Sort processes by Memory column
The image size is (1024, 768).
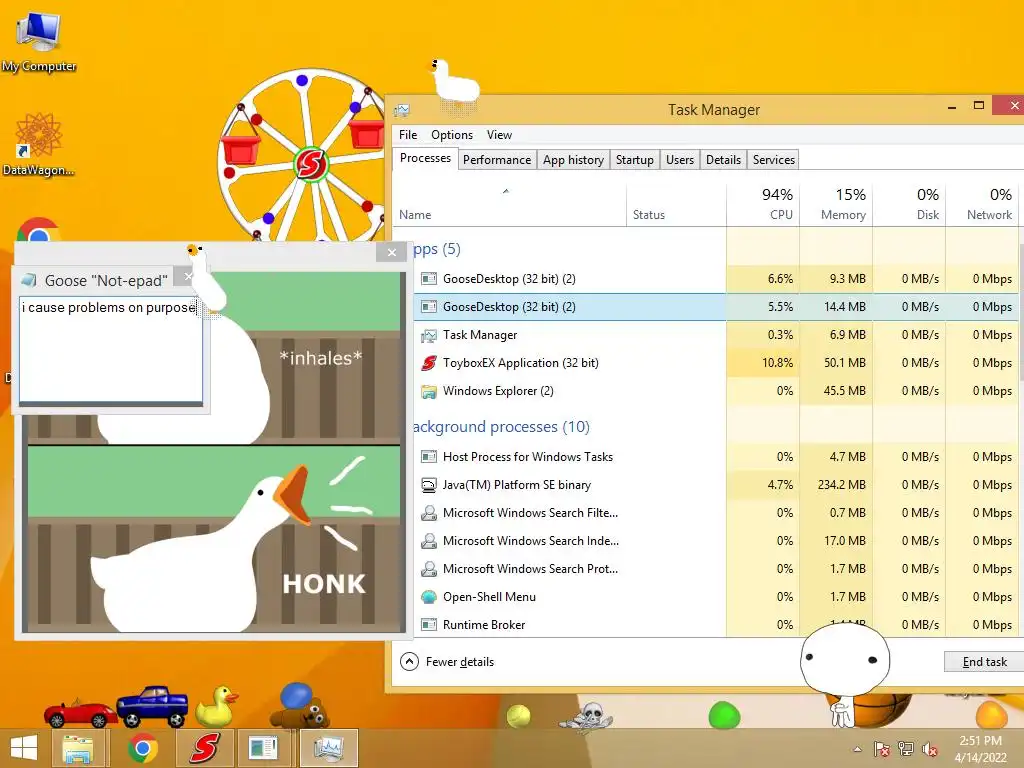coord(836,204)
